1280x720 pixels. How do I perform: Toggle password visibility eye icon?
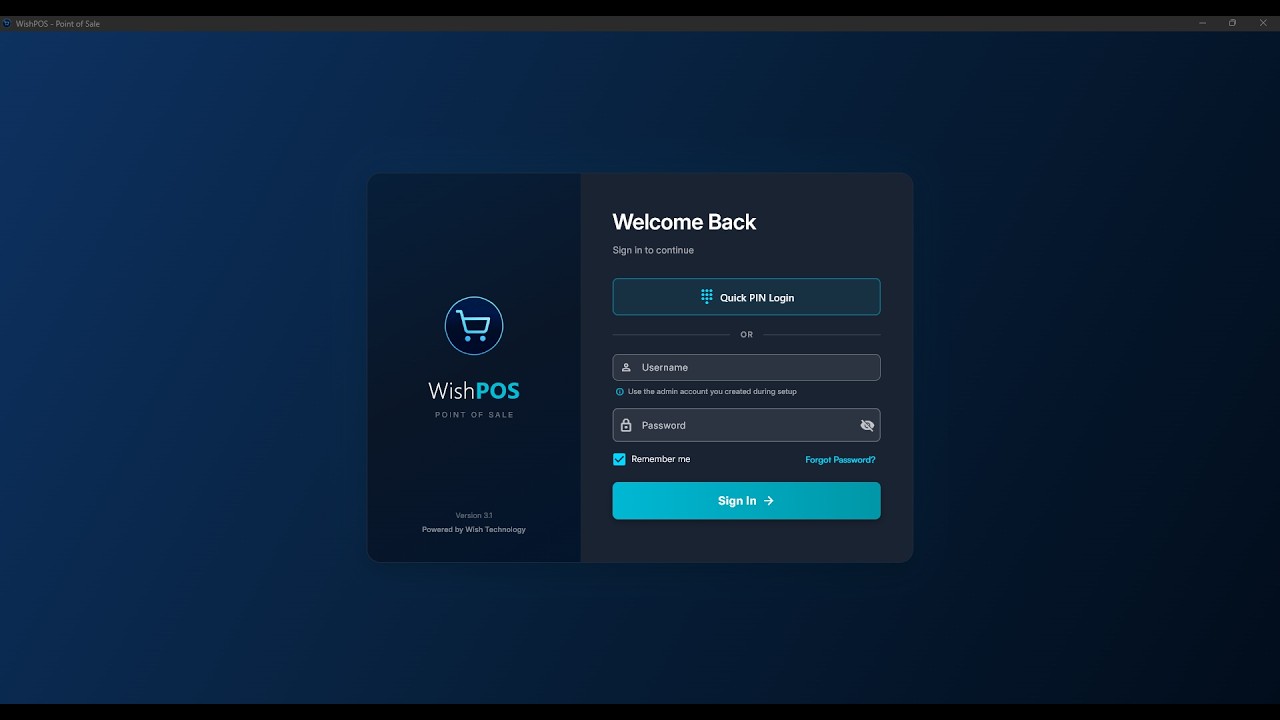pyautogui.click(x=867, y=425)
